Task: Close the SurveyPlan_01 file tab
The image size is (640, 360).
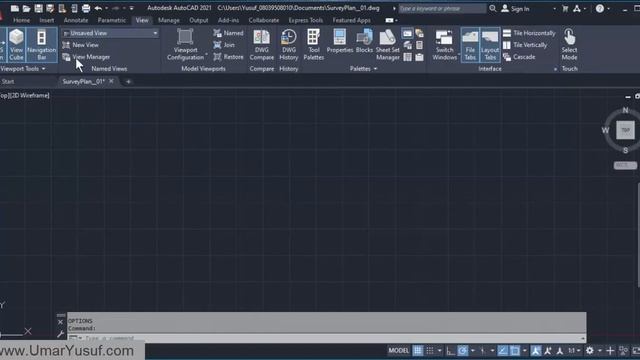Action: 111,81
